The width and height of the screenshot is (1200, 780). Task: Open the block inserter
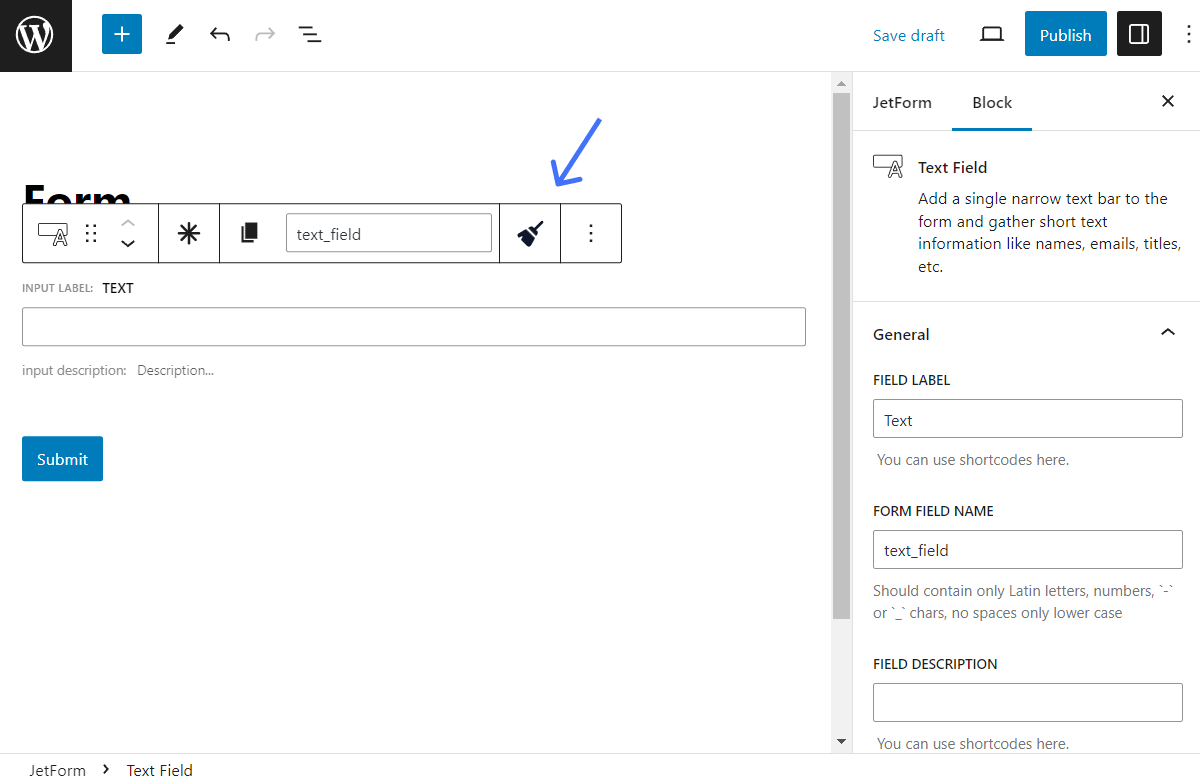pyautogui.click(x=121, y=33)
